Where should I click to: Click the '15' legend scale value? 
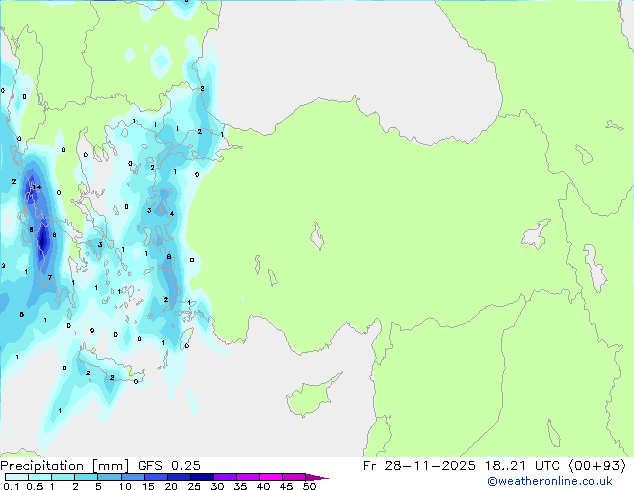tap(148, 486)
